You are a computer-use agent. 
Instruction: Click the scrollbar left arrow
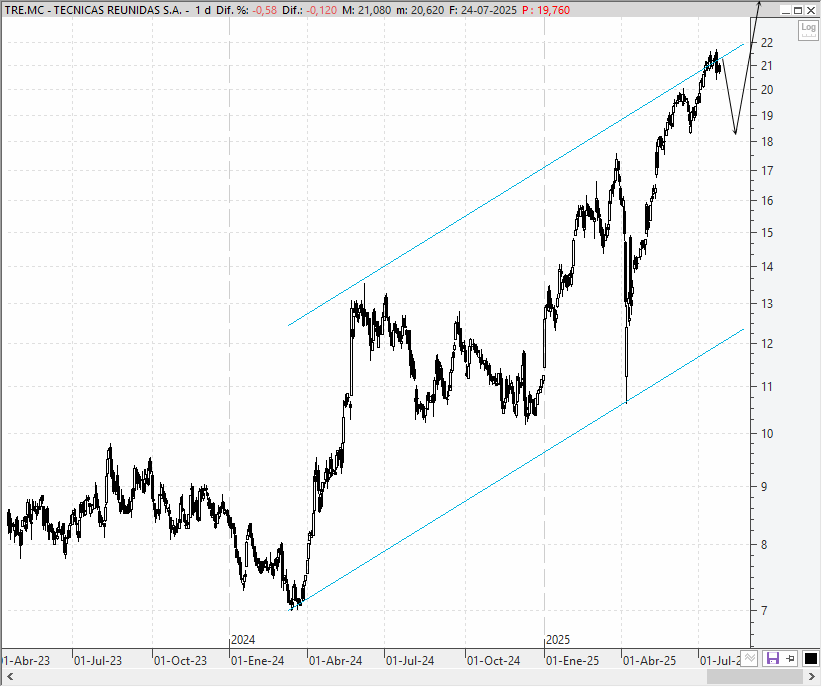(9, 677)
